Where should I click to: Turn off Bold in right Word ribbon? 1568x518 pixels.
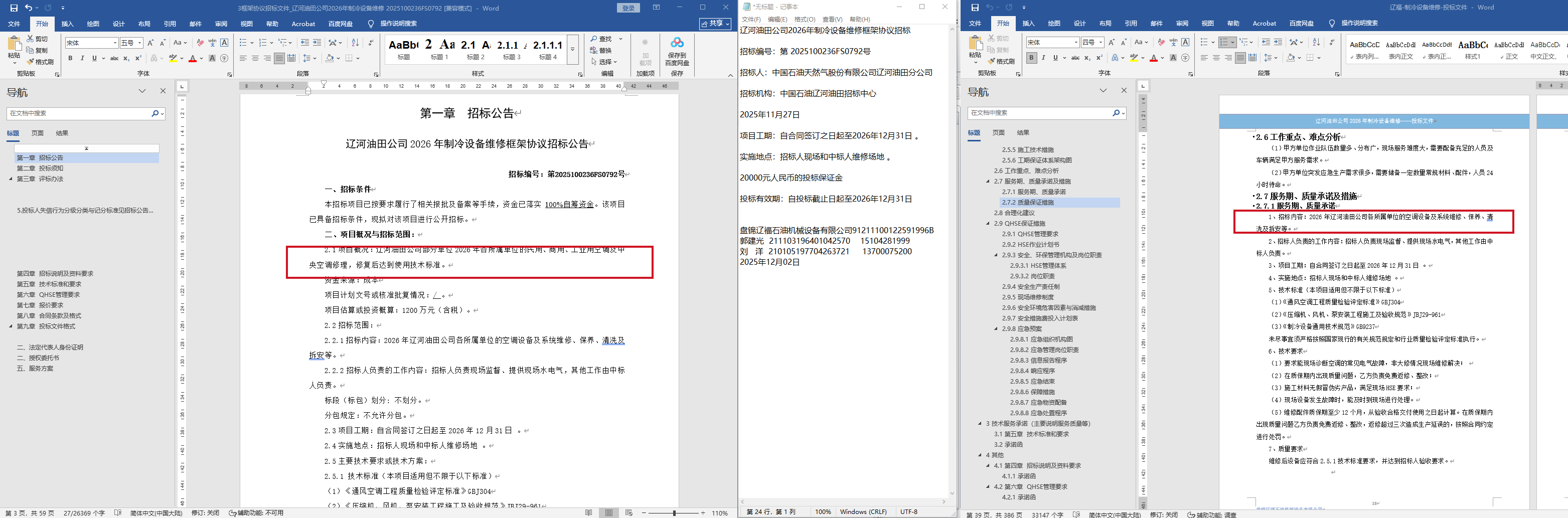(x=1031, y=58)
